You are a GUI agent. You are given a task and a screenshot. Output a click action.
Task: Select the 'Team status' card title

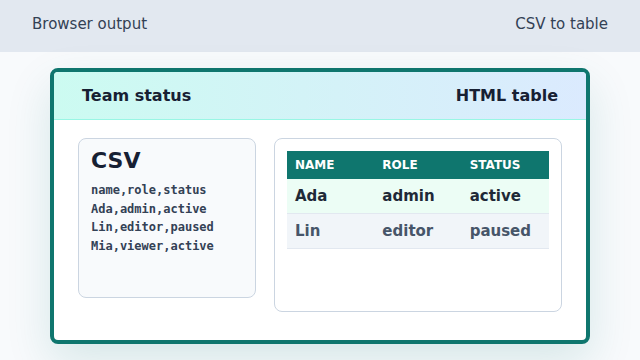[x=136, y=96]
